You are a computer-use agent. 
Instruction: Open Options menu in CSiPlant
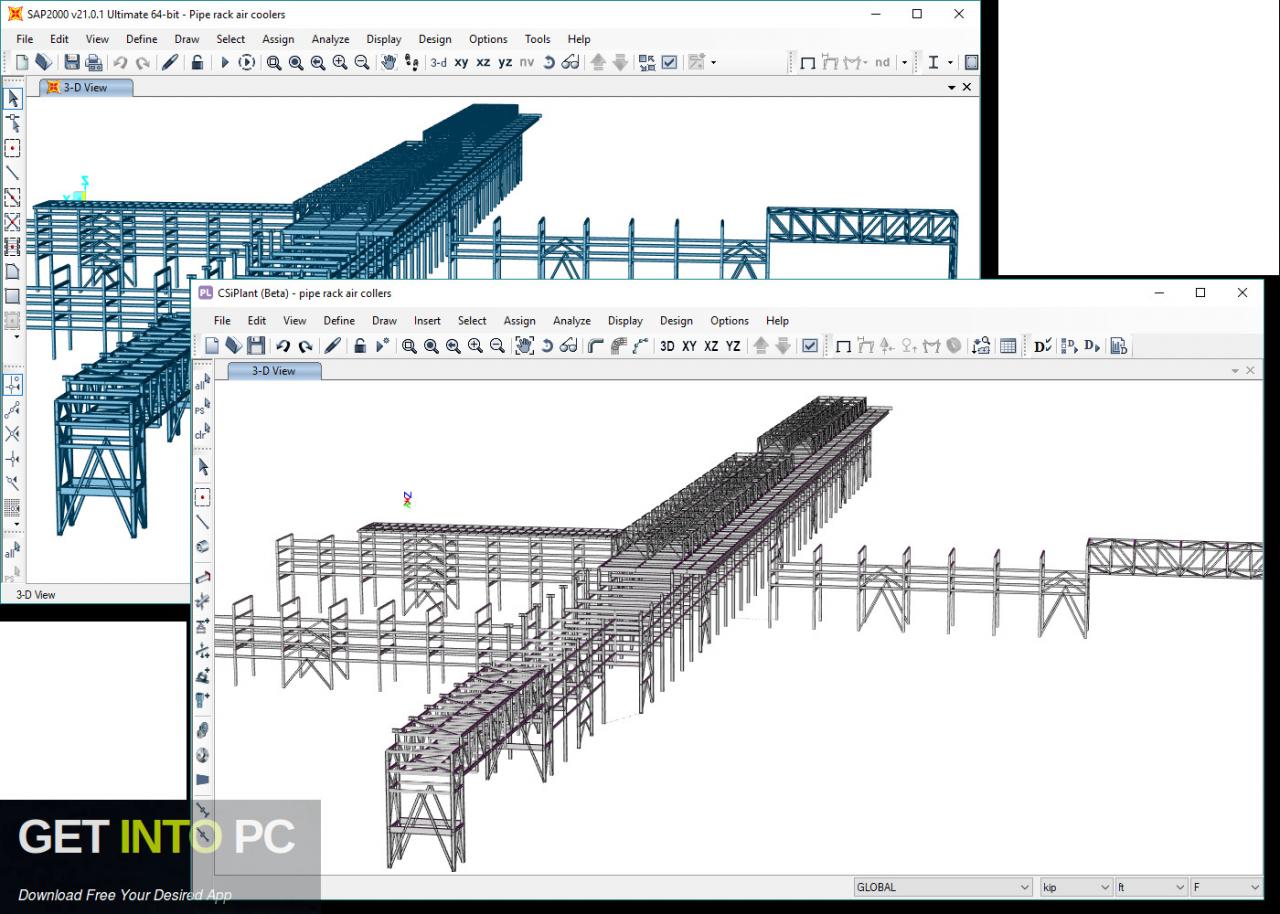click(729, 321)
